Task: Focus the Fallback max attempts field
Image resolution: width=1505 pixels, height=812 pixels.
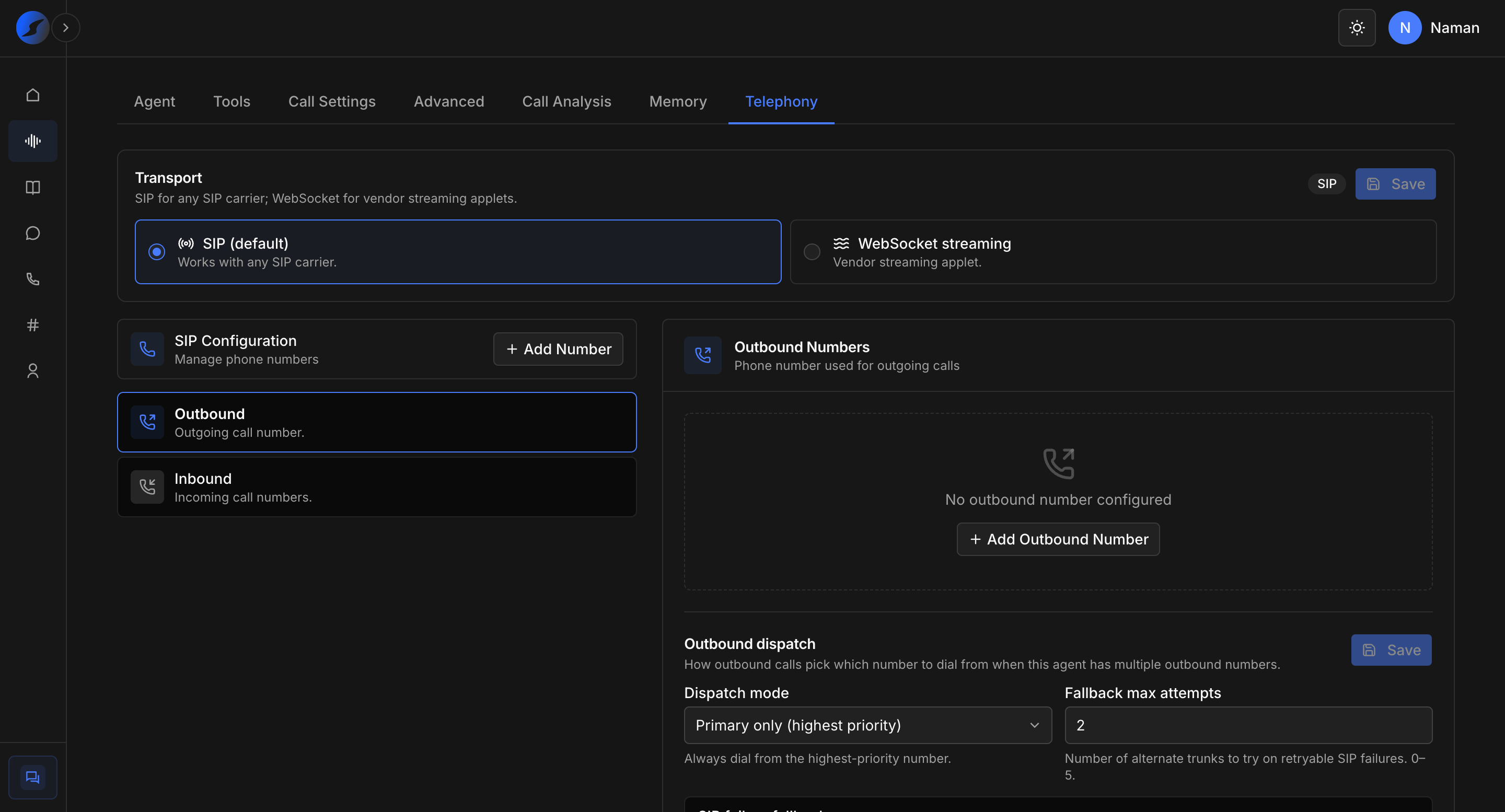Action: (1248, 725)
